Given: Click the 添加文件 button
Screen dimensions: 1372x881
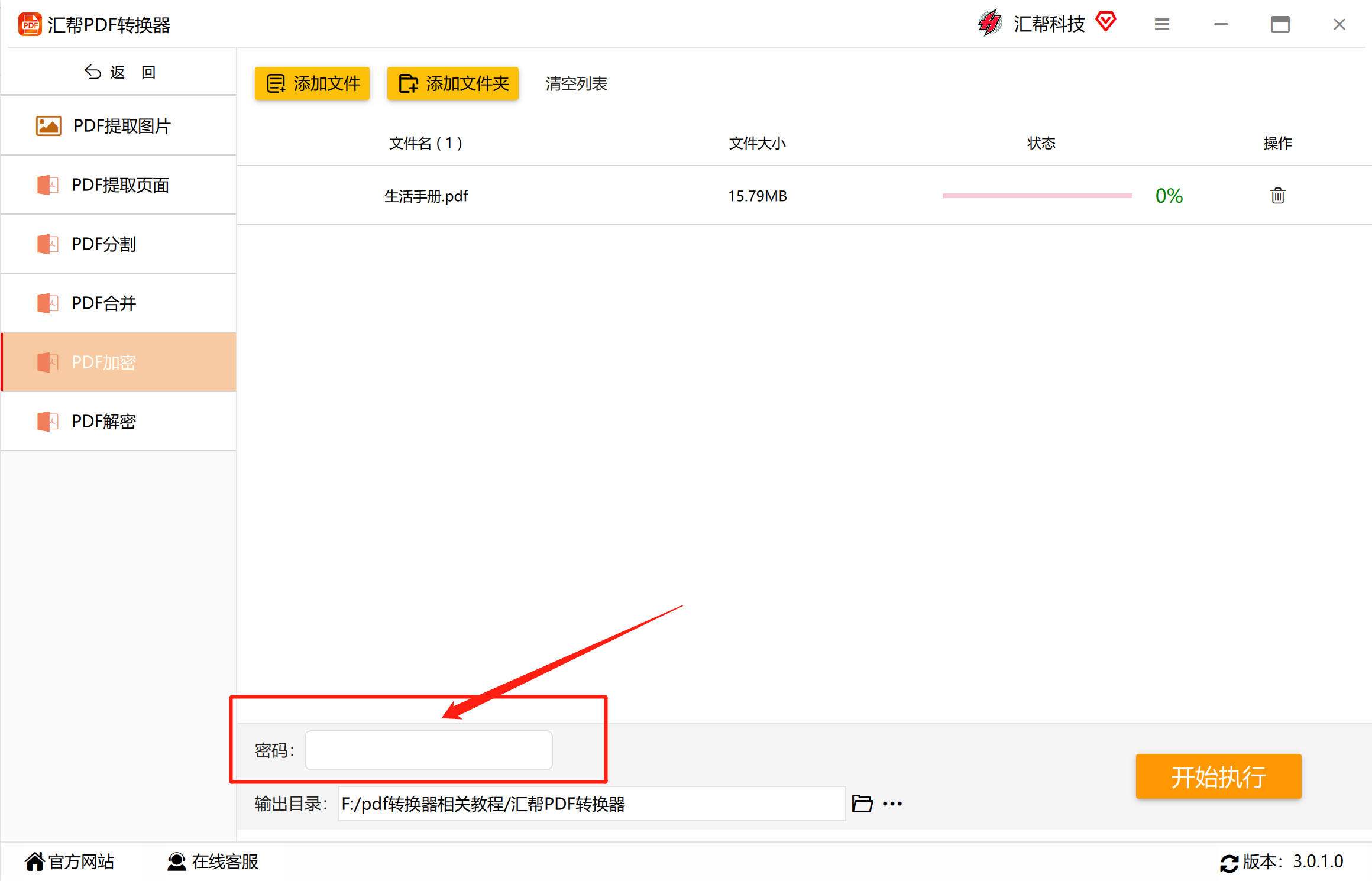Looking at the screenshot, I should point(312,83).
